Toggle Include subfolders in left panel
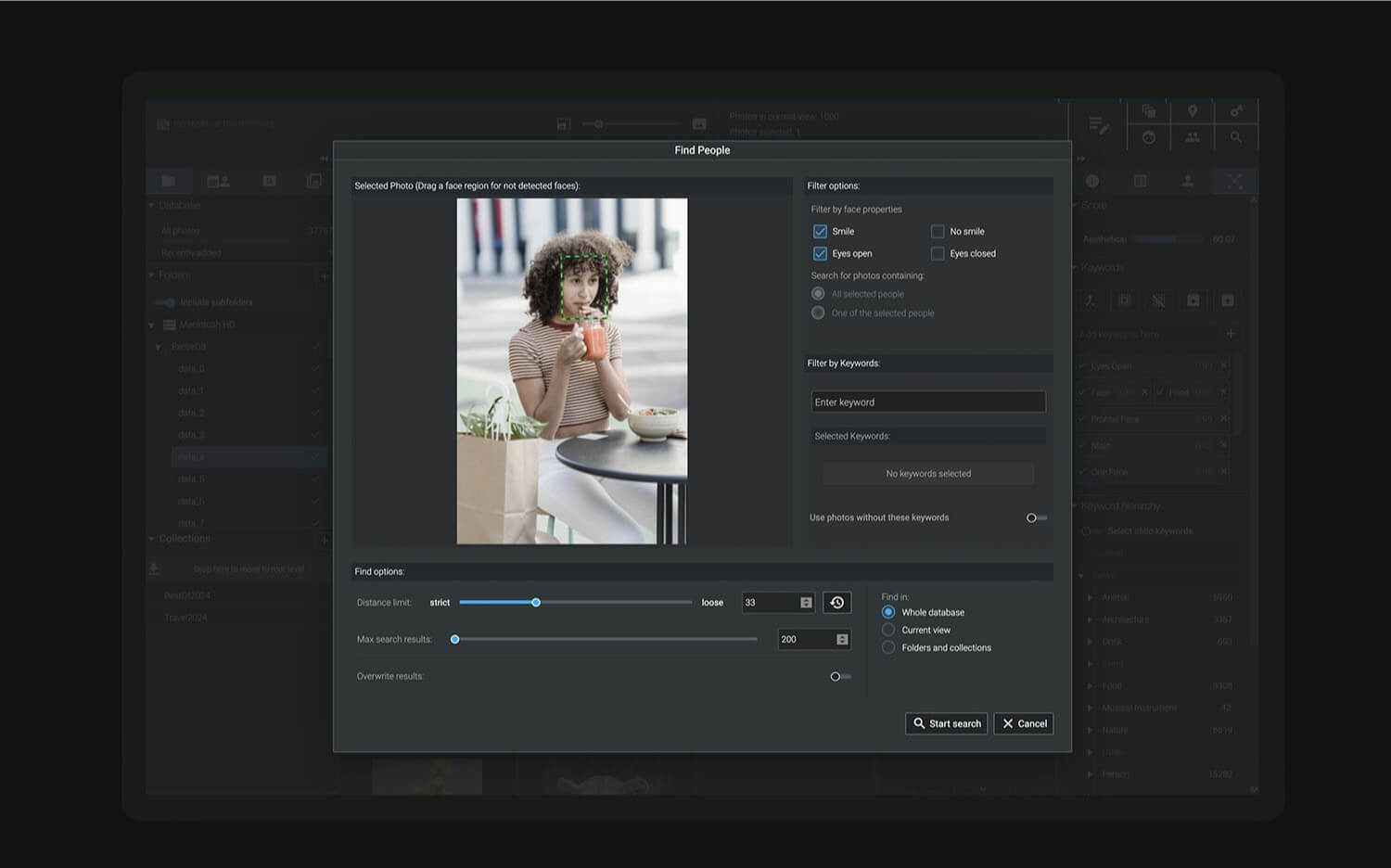The width and height of the screenshot is (1391, 868). pos(165,302)
